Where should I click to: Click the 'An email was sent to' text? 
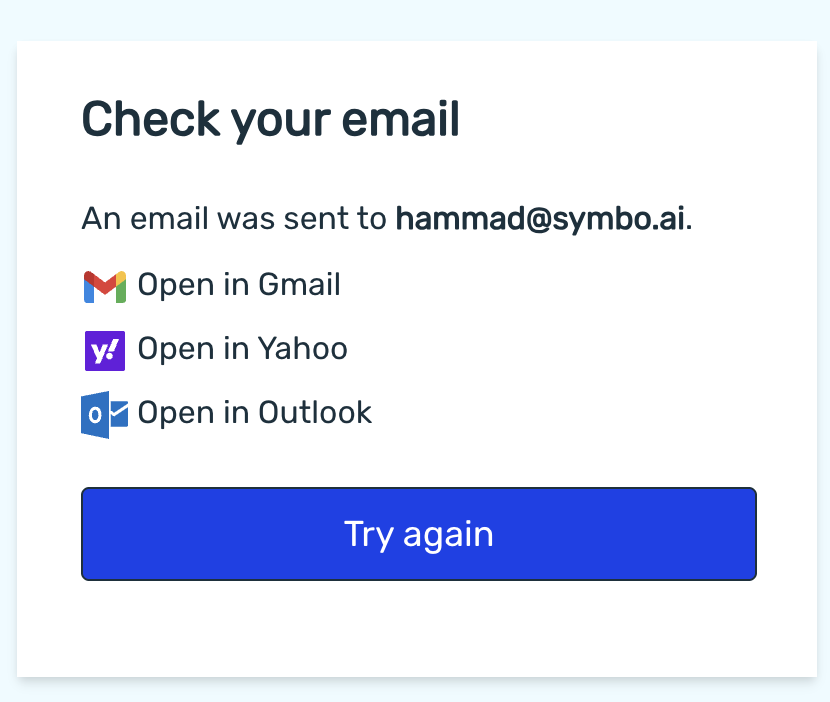234,219
